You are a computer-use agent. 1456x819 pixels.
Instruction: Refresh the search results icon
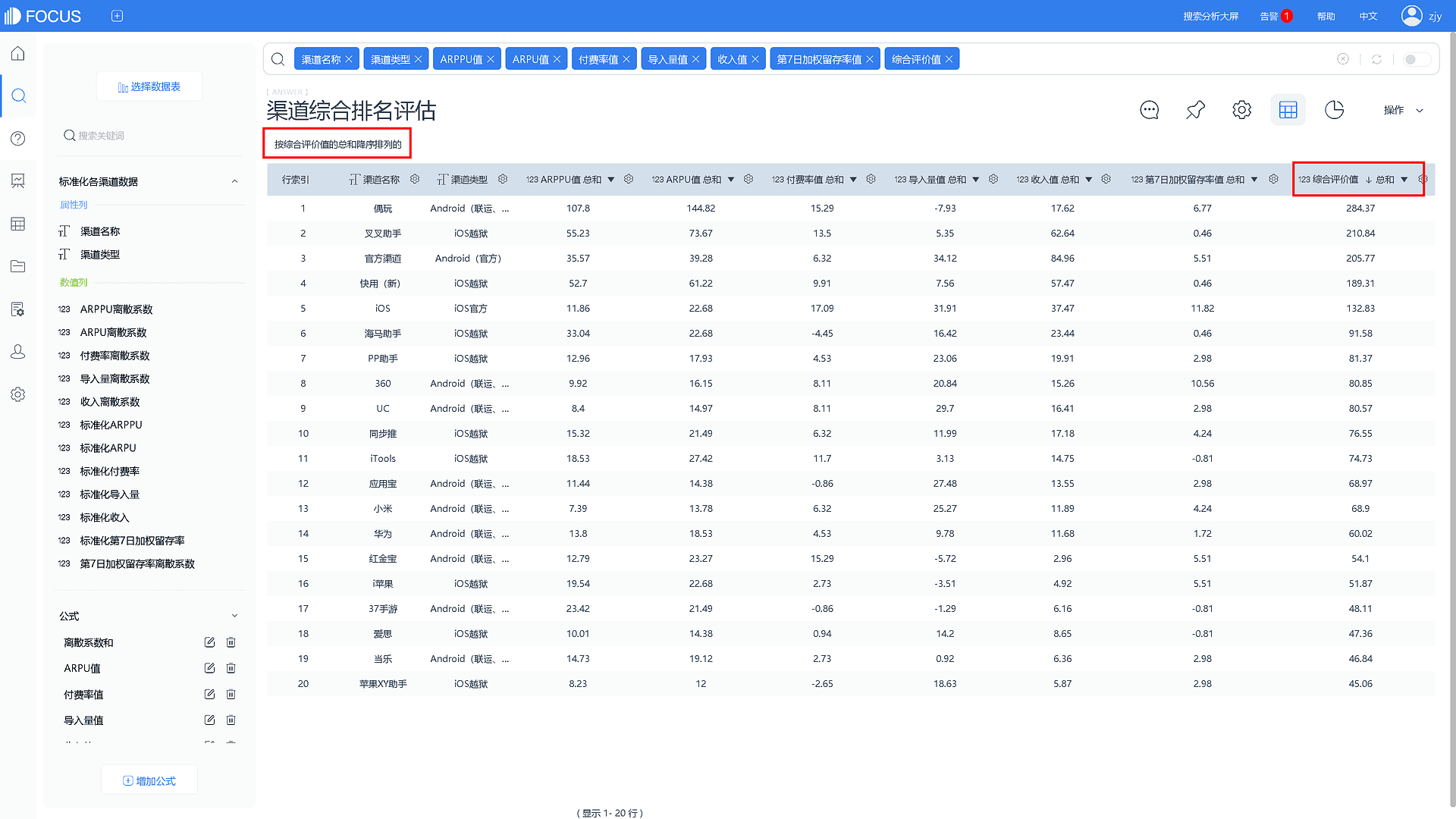coord(1377,59)
